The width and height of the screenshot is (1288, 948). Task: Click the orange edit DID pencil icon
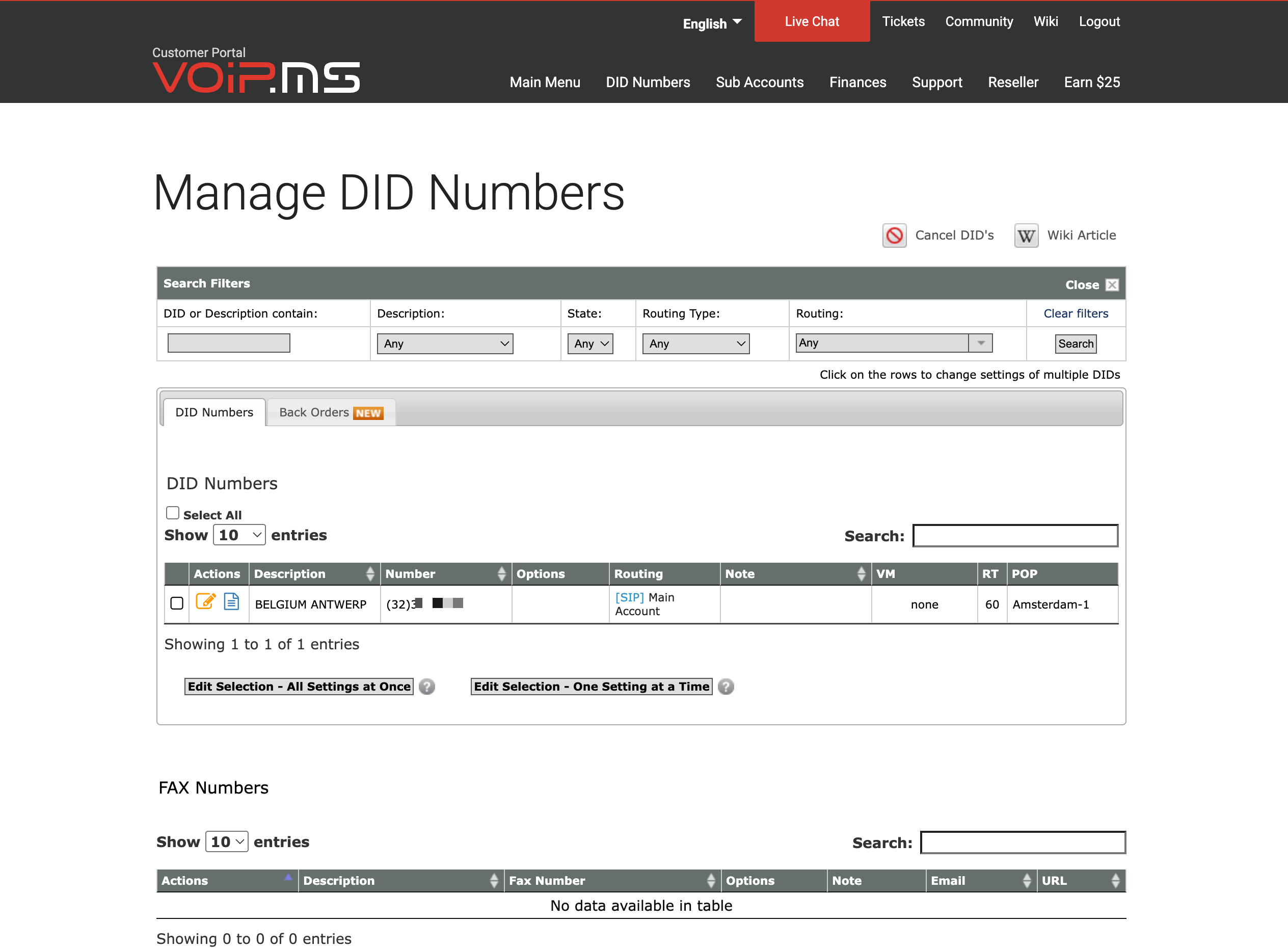[x=205, y=601]
